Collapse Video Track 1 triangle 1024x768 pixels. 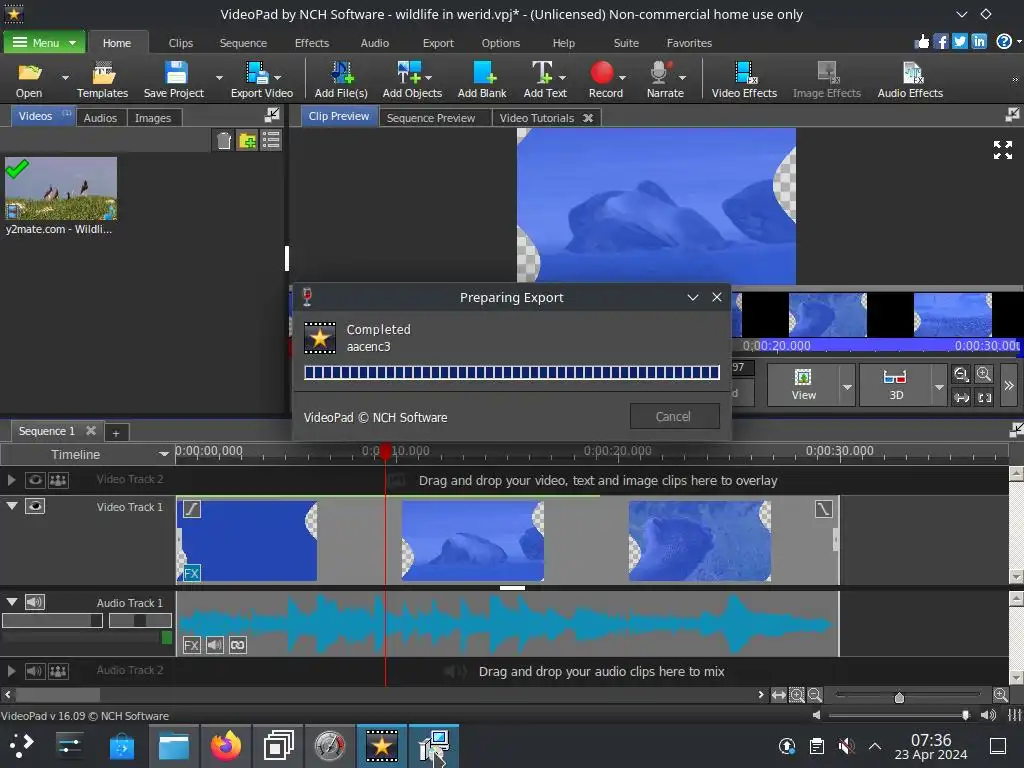click(x=12, y=505)
